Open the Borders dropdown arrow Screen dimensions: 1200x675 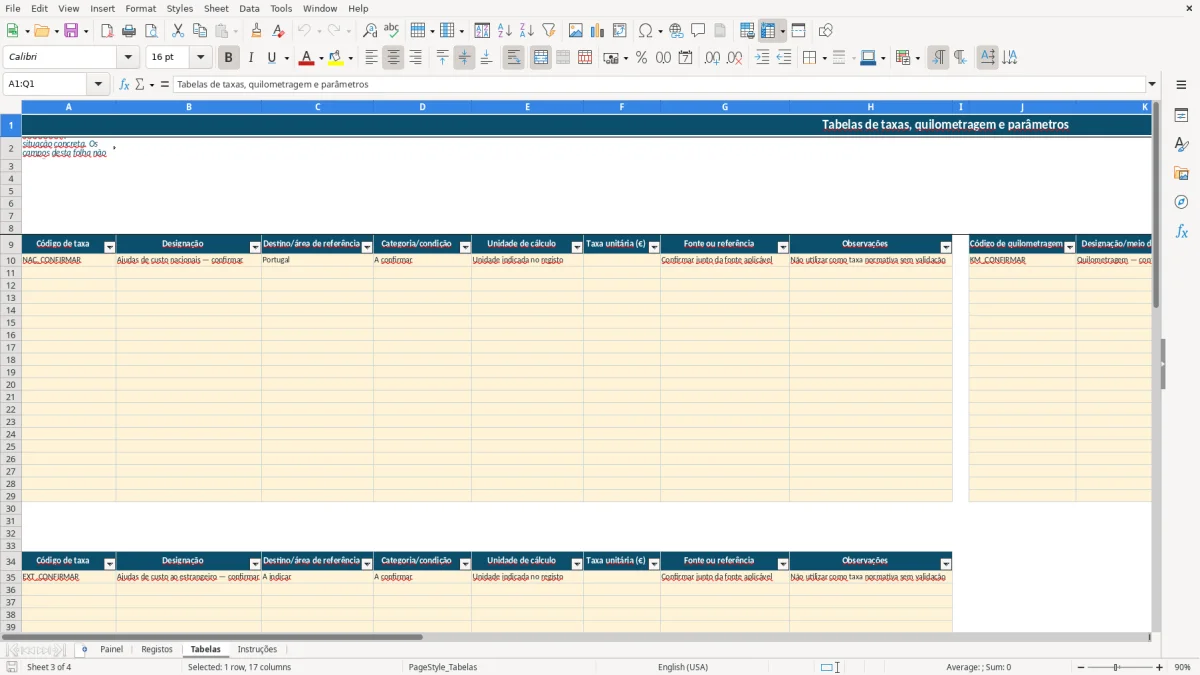pos(823,58)
